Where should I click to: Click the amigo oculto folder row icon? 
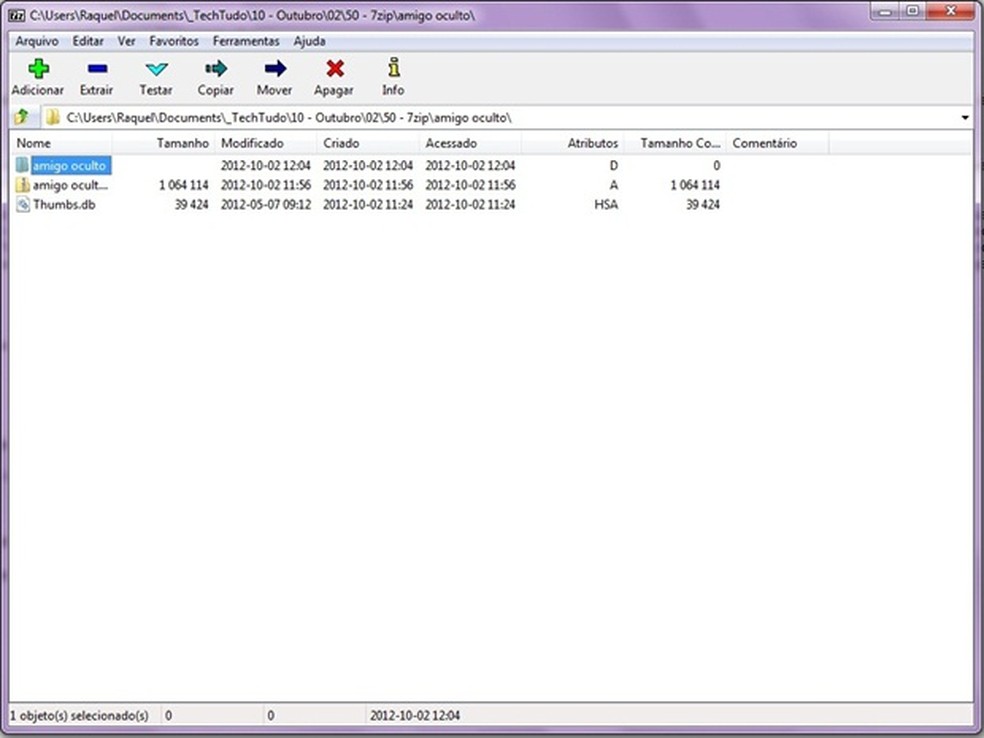tap(23, 165)
